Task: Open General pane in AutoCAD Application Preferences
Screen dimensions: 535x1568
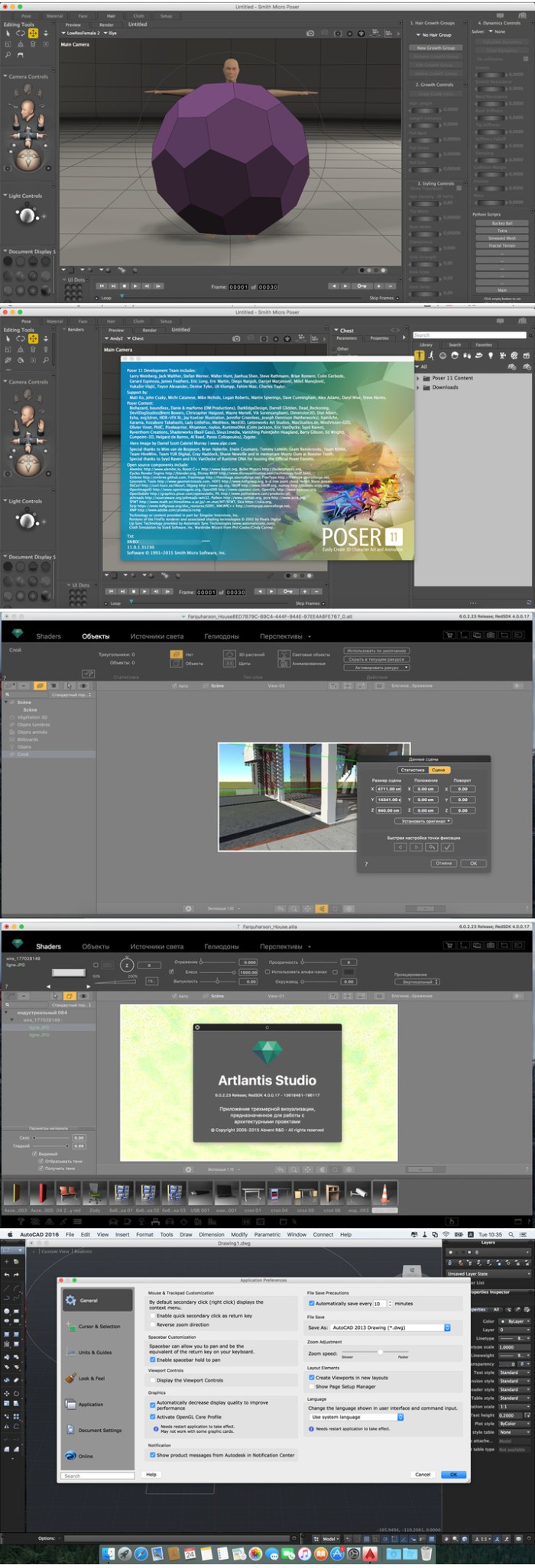Action: pos(97,1300)
